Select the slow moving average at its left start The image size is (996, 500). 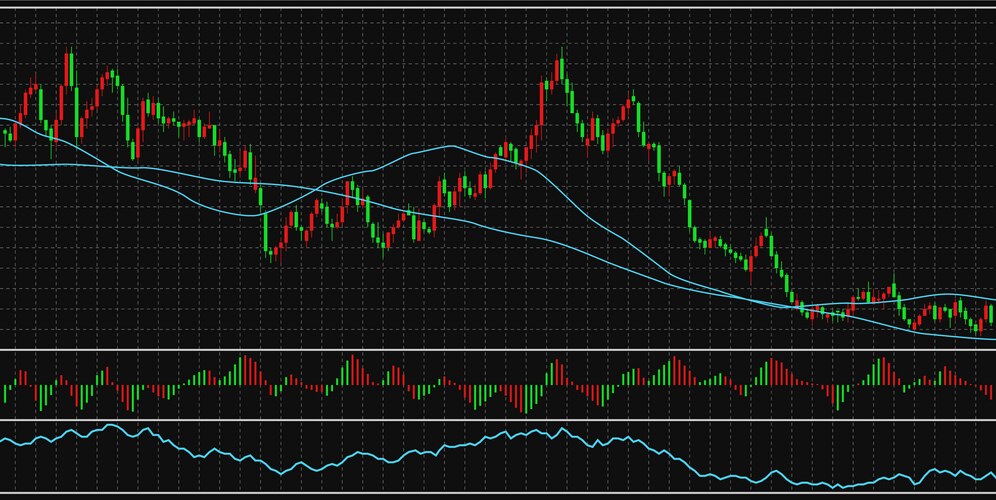(x=5, y=164)
